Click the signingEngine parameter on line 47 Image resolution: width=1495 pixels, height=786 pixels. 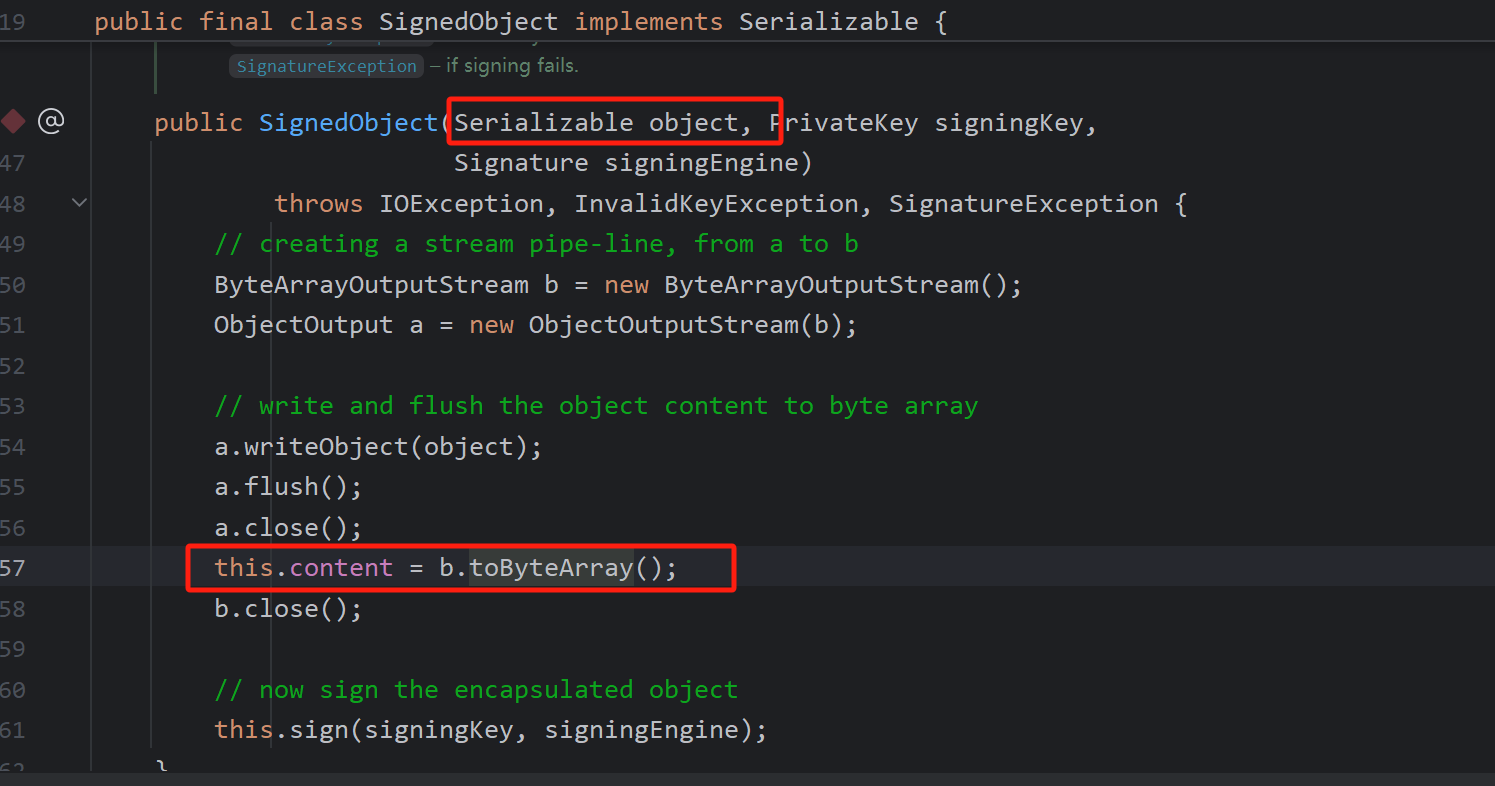[701, 163]
